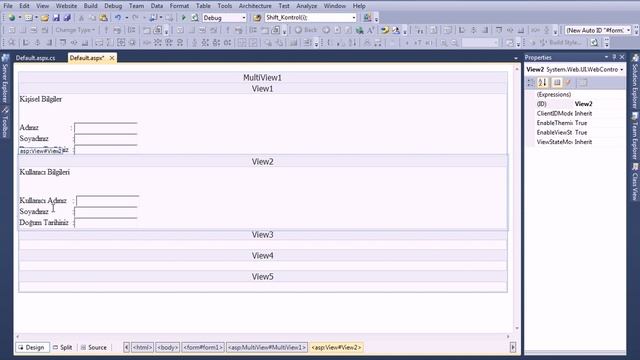Select form#form1 in tag navigator
The width and height of the screenshot is (640, 360).
[x=203, y=347]
